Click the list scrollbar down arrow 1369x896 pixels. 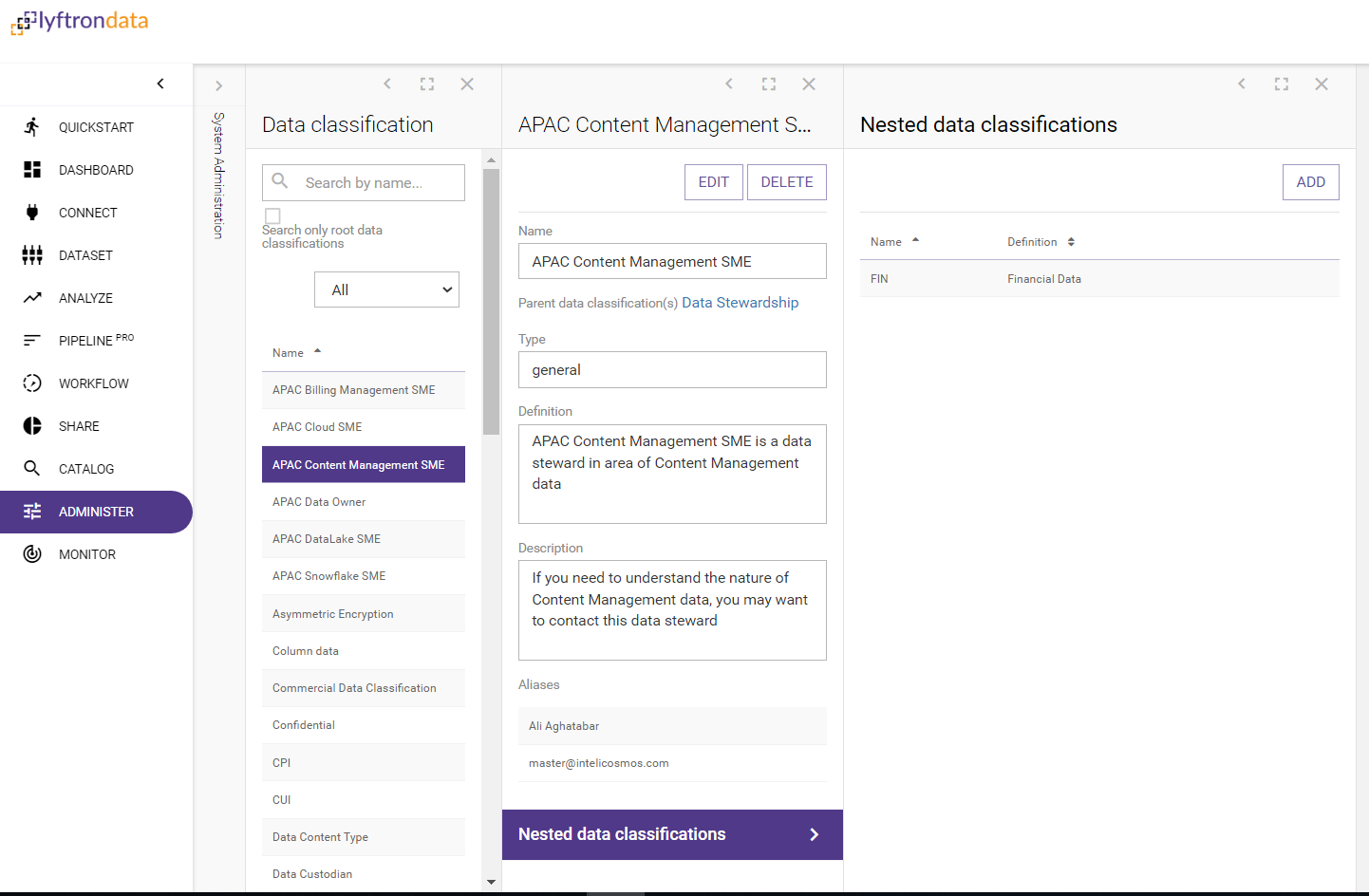[491, 882]
